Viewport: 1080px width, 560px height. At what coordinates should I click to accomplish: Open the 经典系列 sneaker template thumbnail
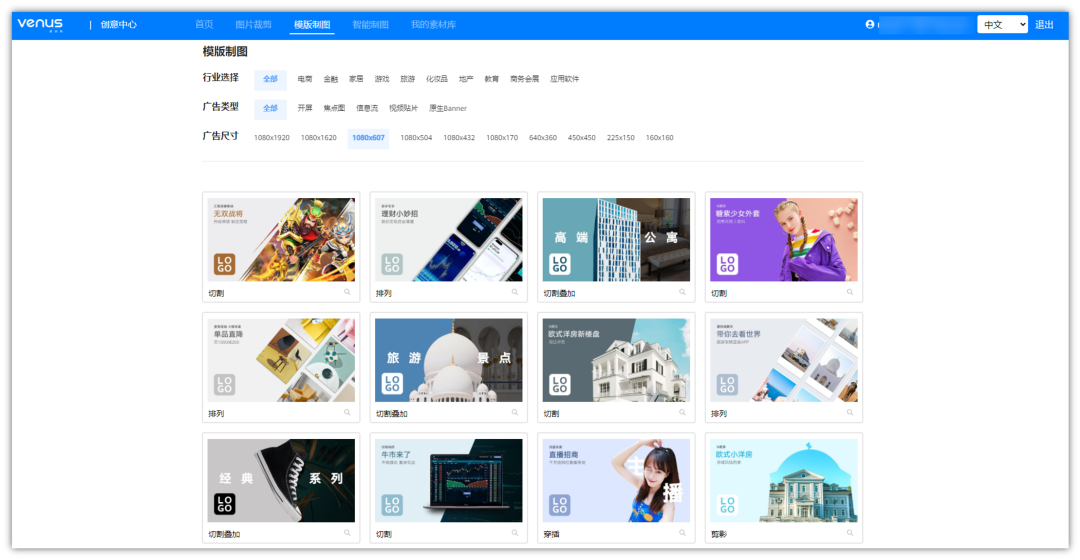(x=281, y=480)
